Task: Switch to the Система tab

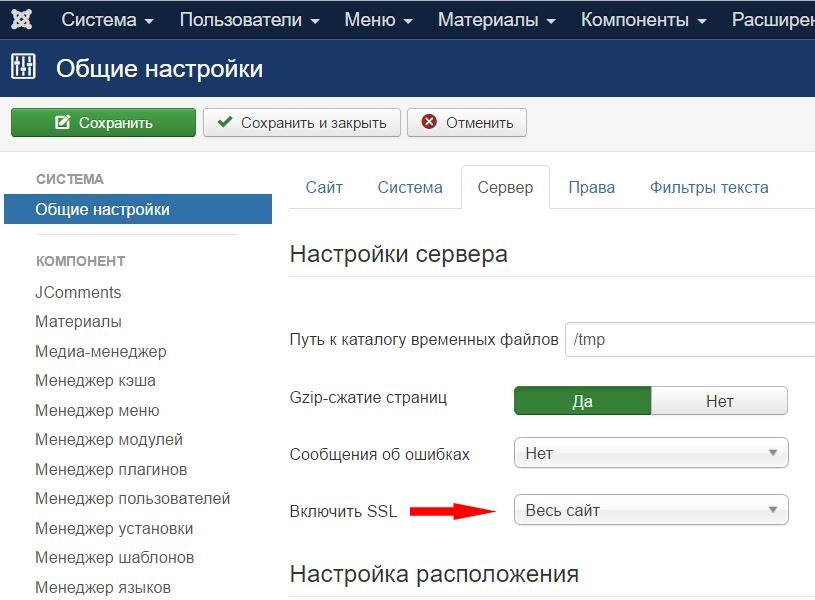Action: (x=410, y=187)
